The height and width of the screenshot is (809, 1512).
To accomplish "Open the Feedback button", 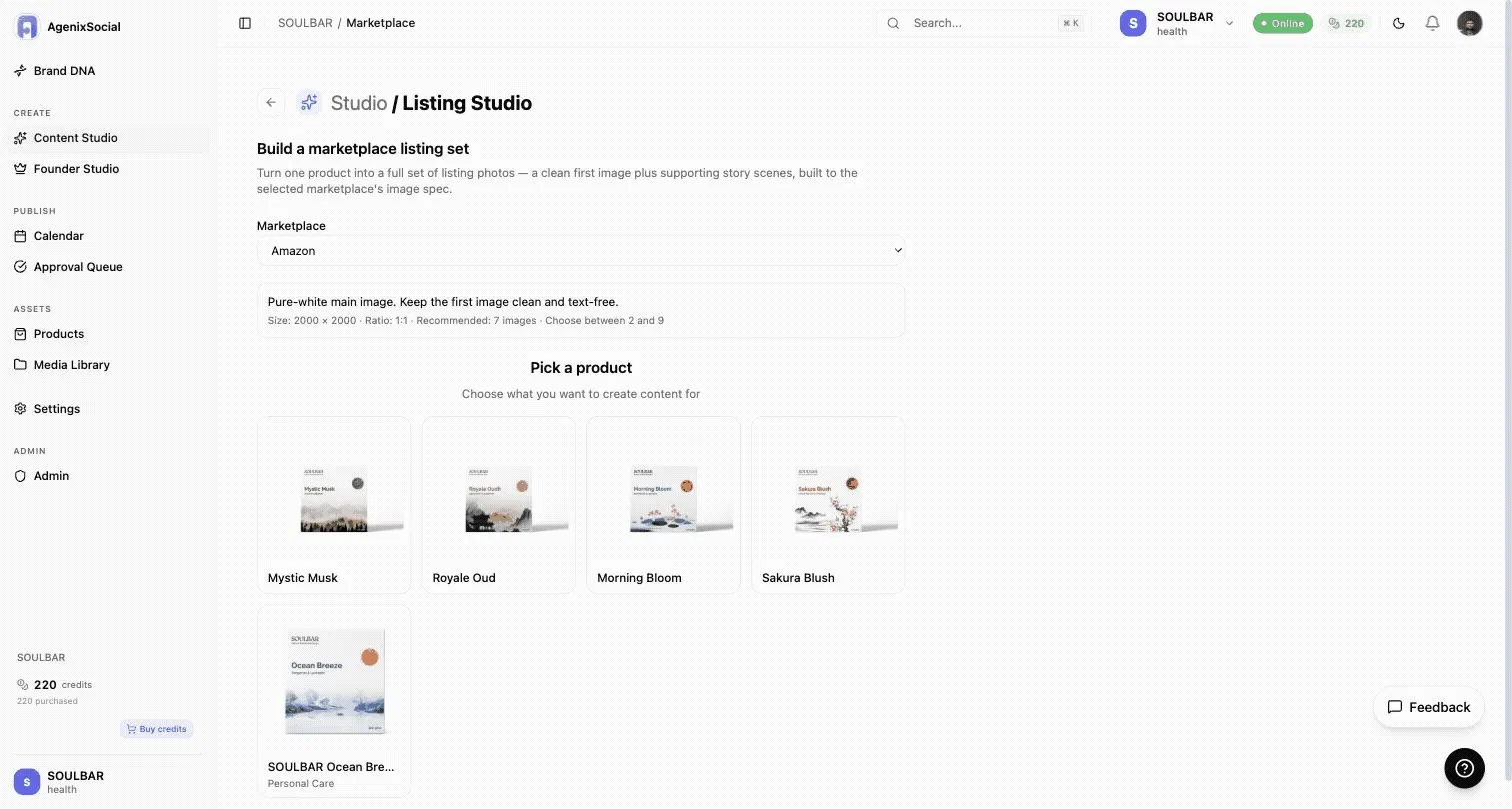I will (1428, 707).
